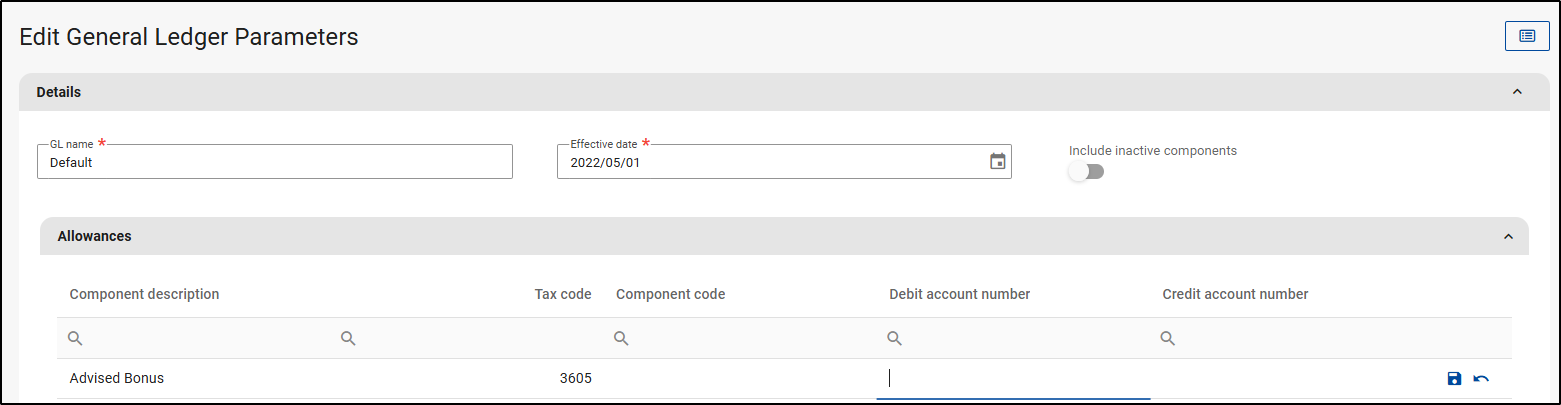Click the Details section header
Screen dimensions: 1561x405
click(x=60, y=92)
